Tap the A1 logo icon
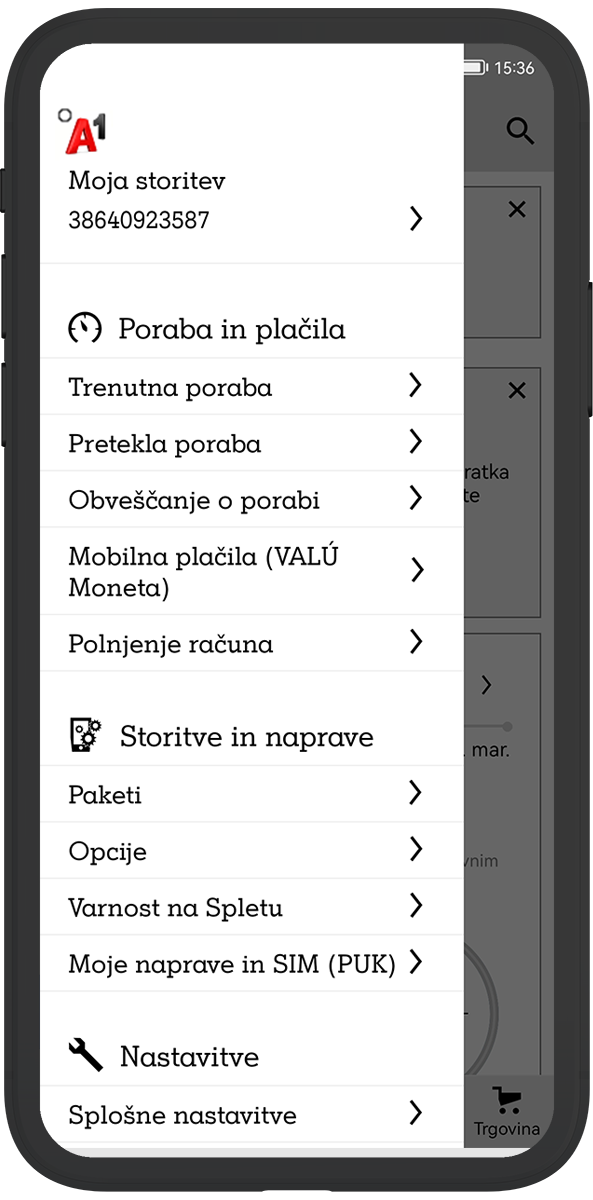 point(82,131)
